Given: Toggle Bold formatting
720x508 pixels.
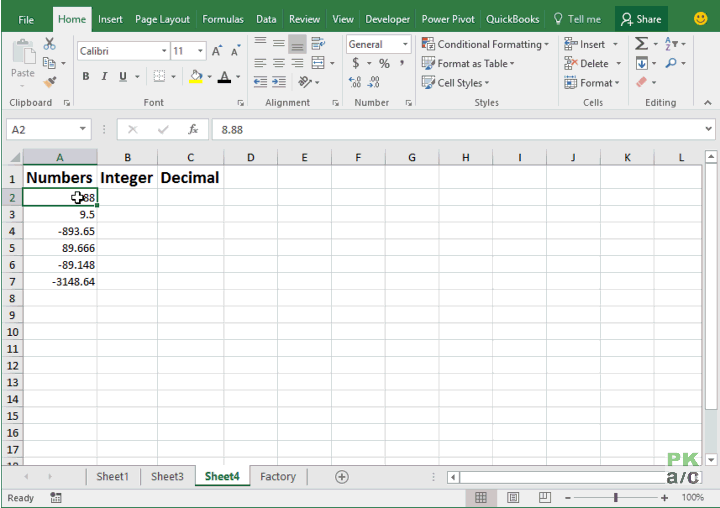Looking at the screenshot, I should coord(86,76).
